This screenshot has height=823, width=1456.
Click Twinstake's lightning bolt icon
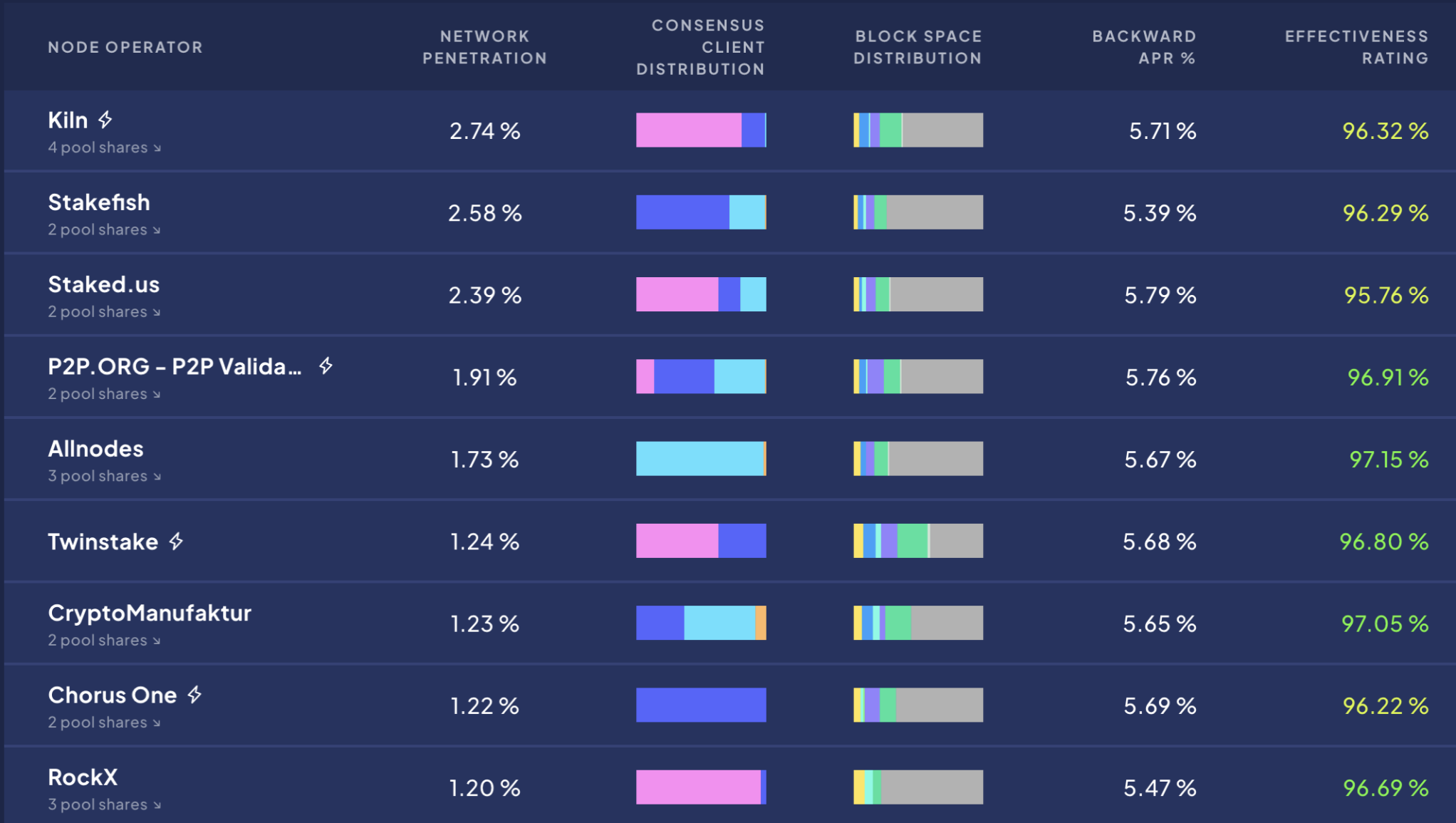176,542
